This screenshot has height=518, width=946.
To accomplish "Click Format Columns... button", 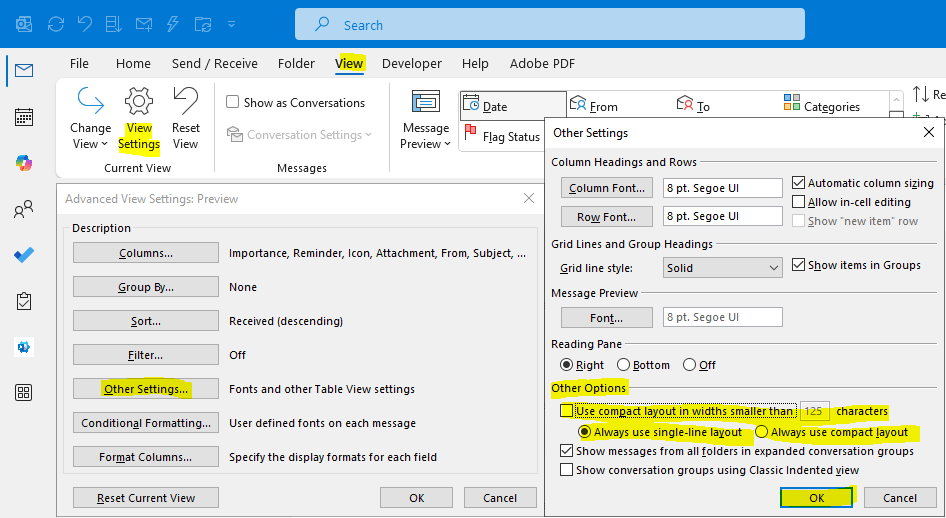I will (146, 456).
